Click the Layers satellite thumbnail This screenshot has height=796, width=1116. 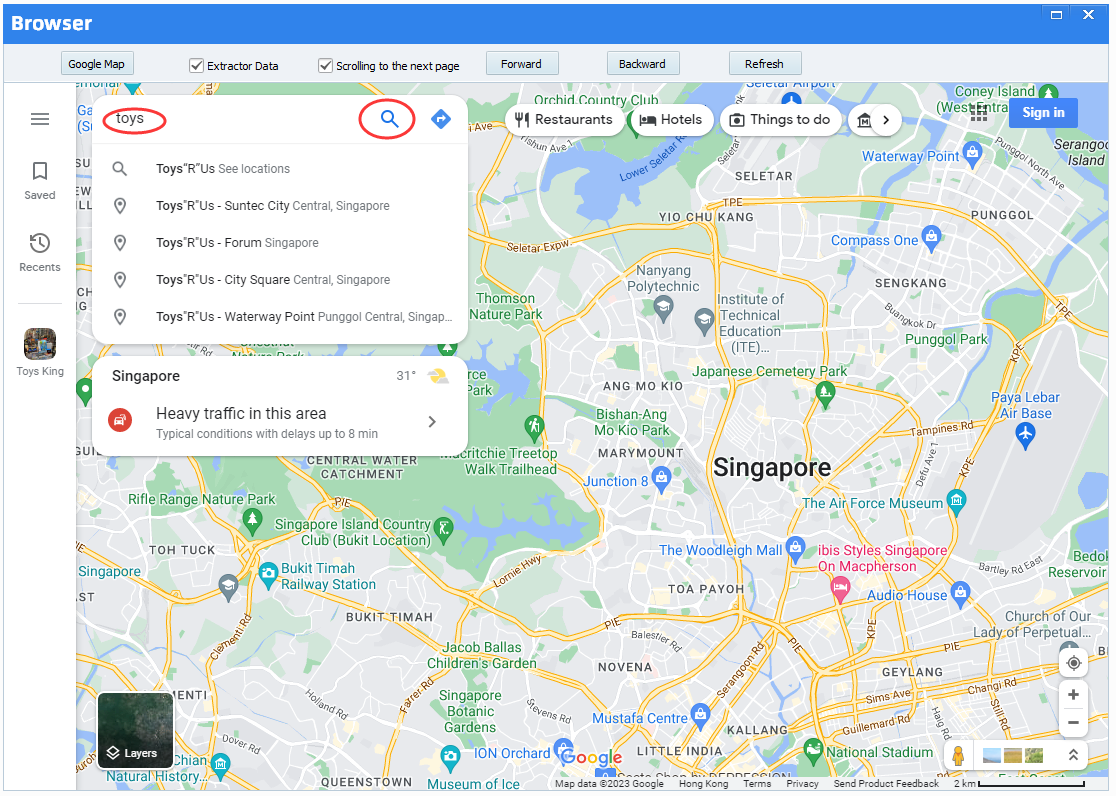[x=135, y=730]
